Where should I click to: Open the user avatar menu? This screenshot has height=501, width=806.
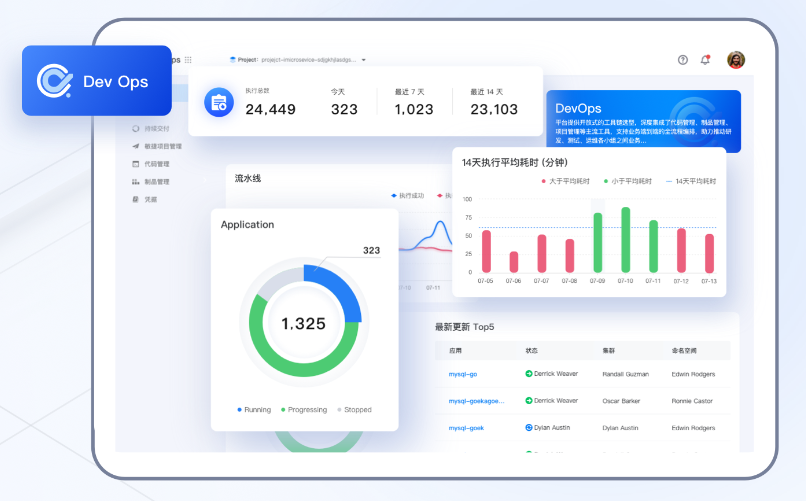736,60
